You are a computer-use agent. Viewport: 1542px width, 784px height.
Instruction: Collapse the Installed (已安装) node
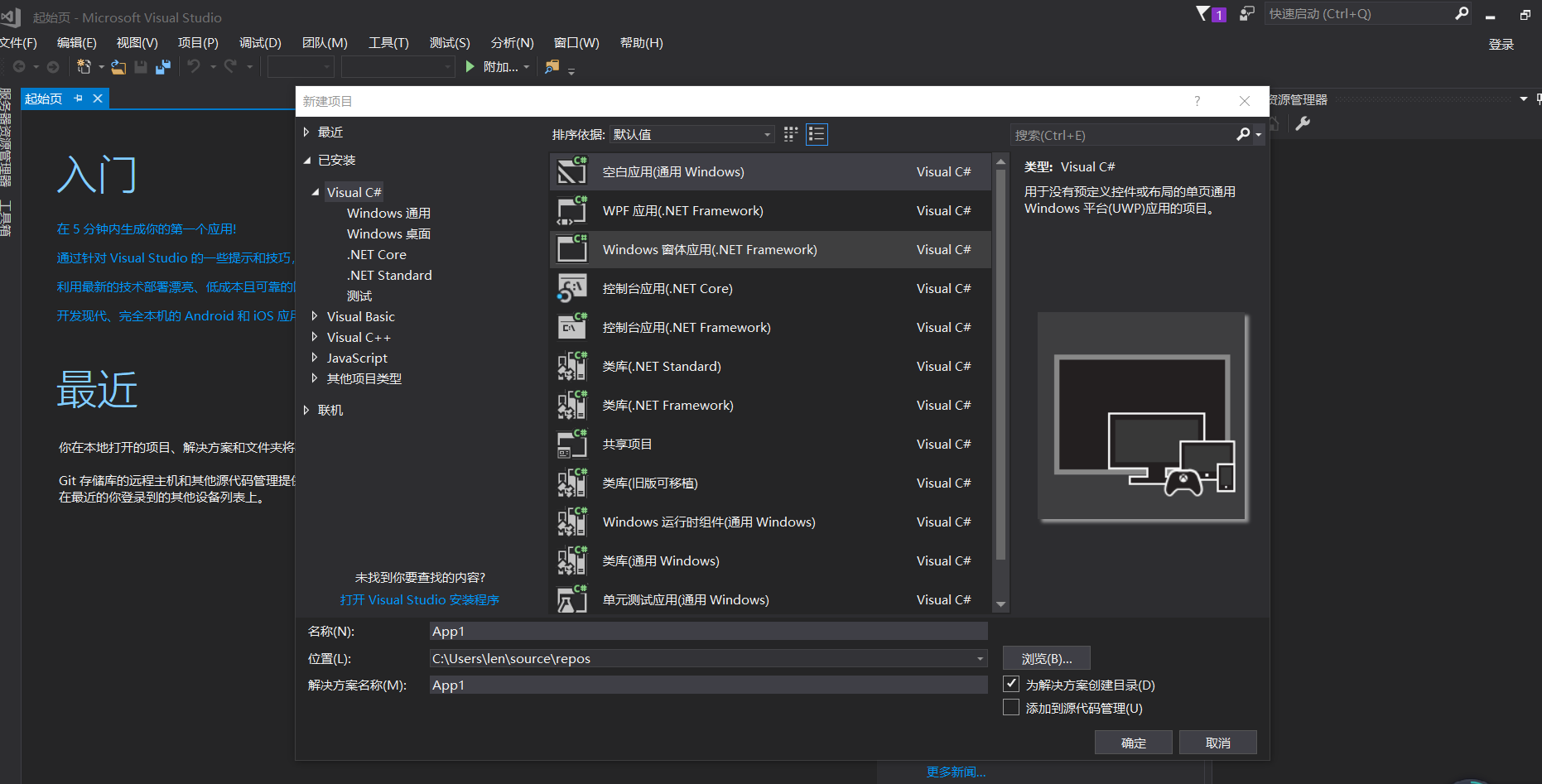click(306, 160)
